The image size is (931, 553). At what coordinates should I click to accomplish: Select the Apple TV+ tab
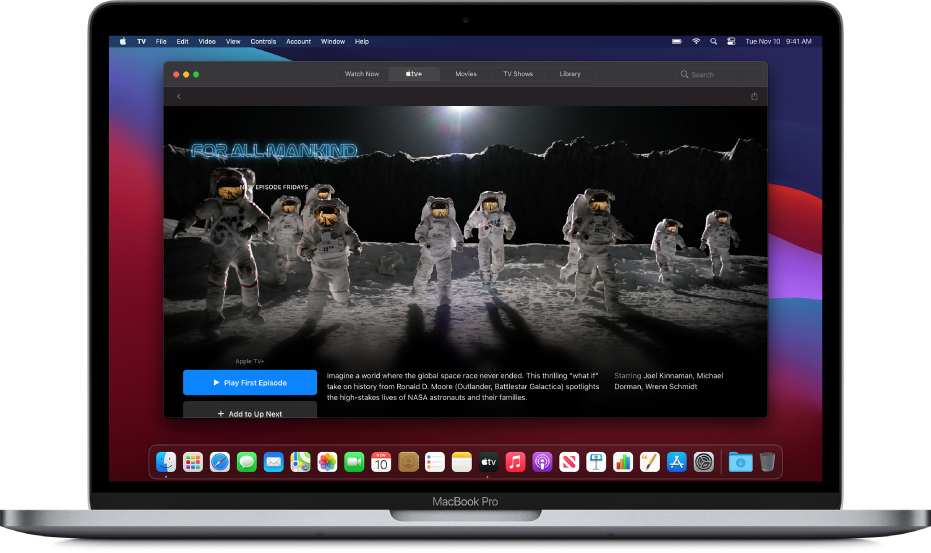pos(414,74)
